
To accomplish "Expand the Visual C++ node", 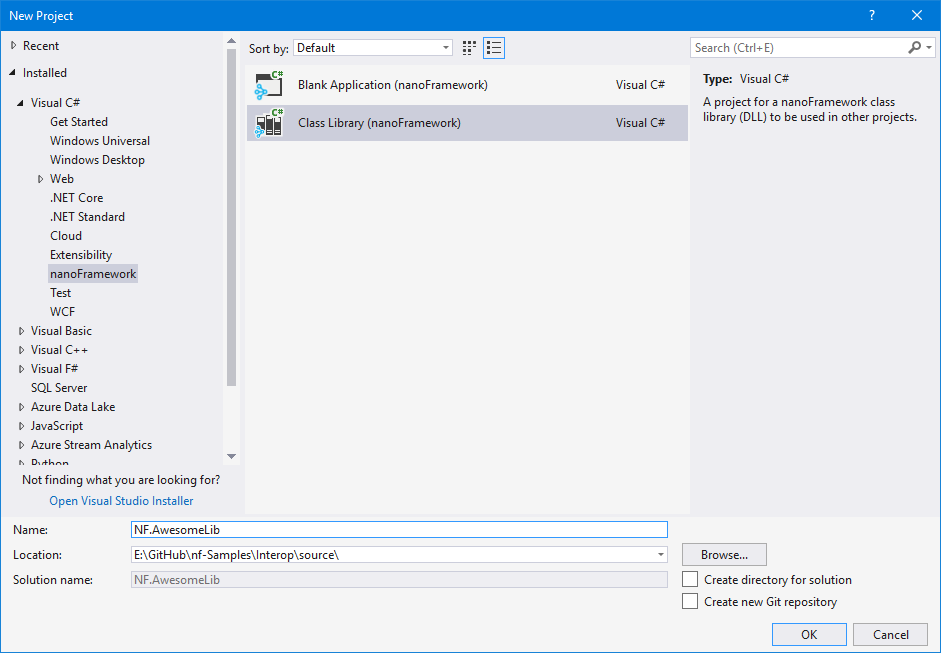I will 22,350.
